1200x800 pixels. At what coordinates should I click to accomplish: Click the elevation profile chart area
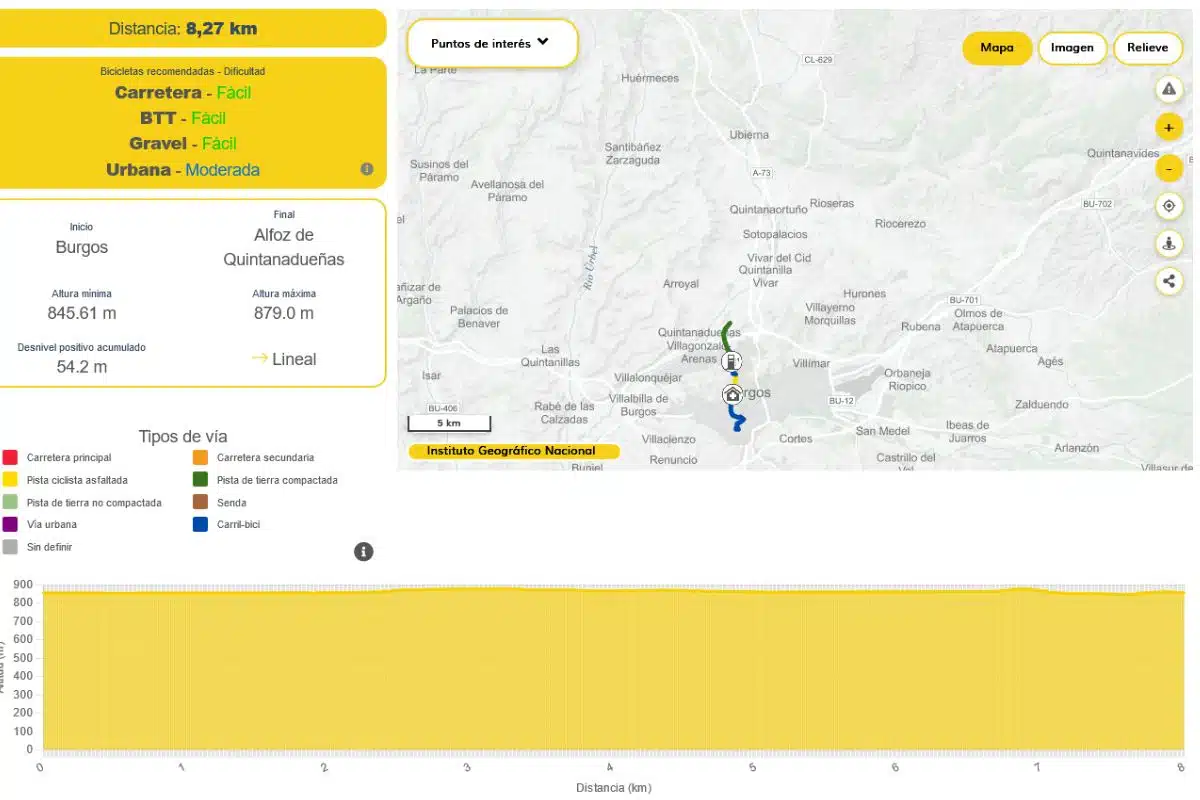tap(612, 670)
